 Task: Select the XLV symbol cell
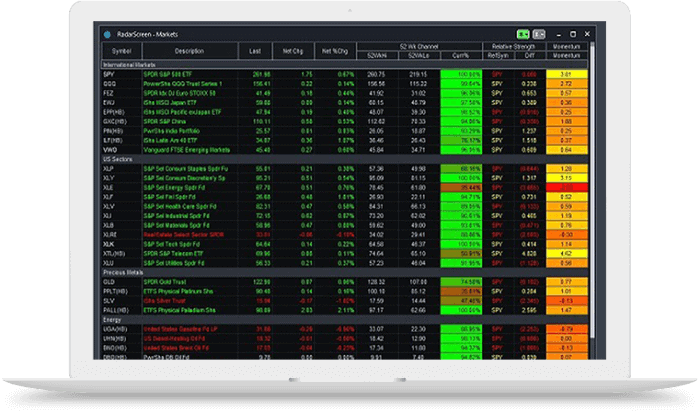point(121,206)
